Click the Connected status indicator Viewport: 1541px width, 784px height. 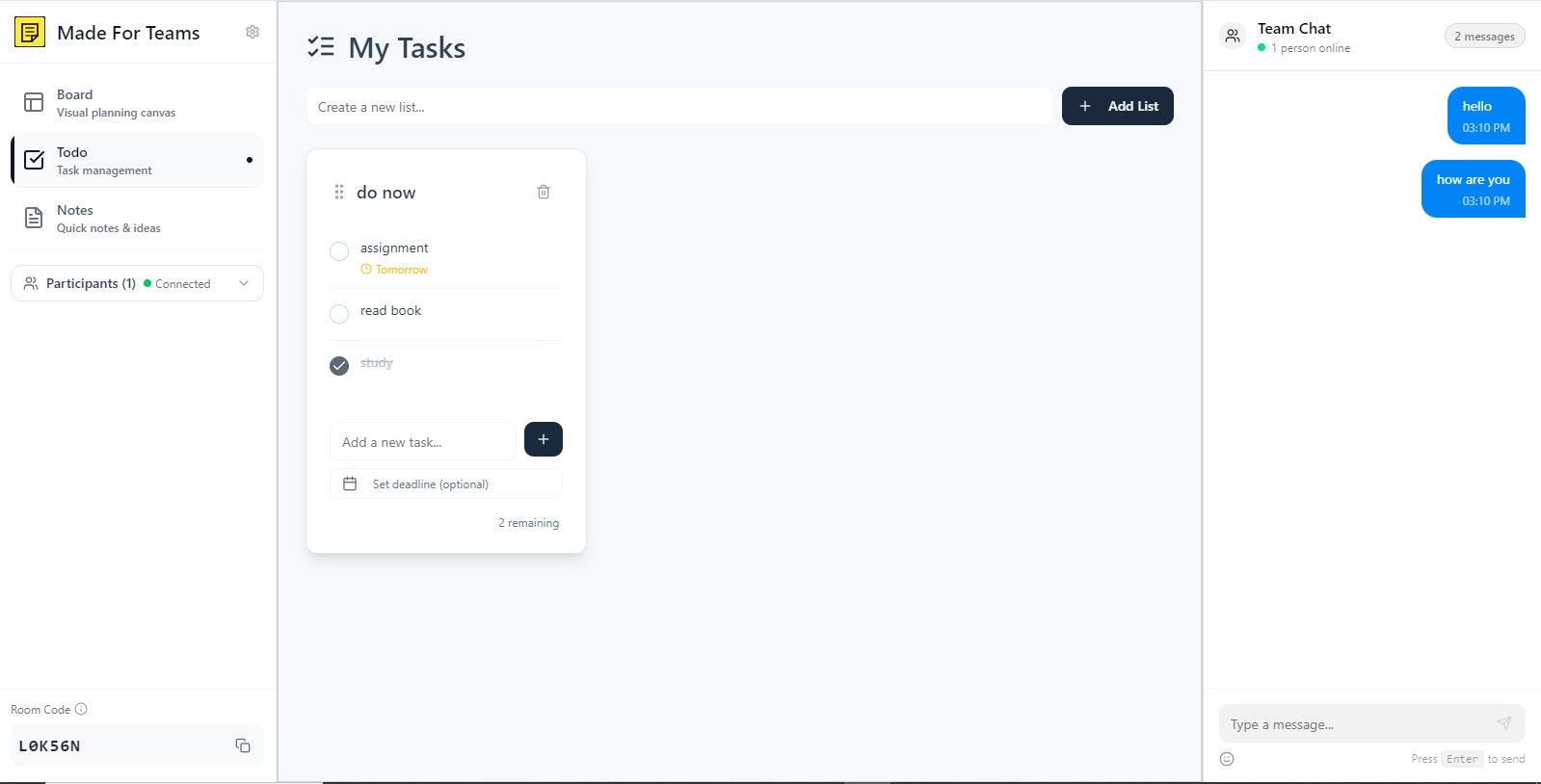[177, 284]
